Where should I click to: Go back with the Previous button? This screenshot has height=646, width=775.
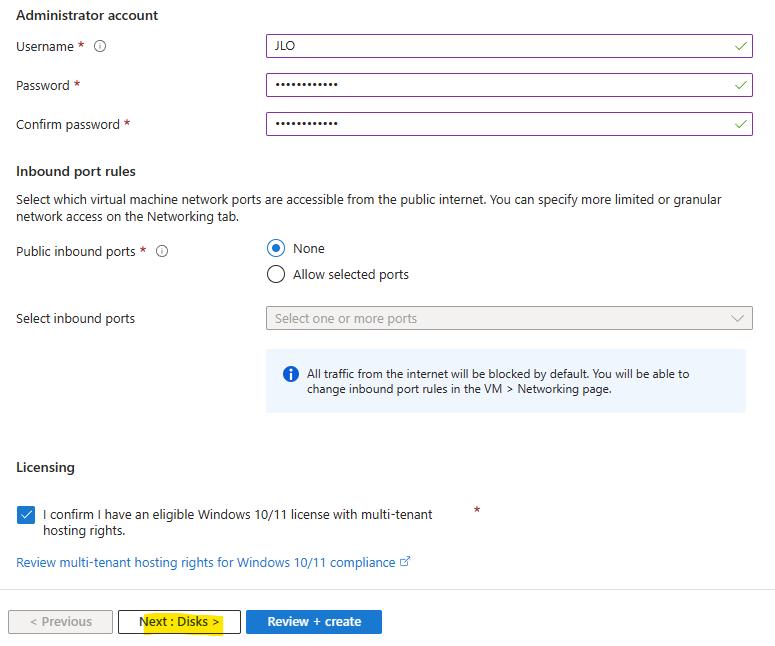coord(60,622)
